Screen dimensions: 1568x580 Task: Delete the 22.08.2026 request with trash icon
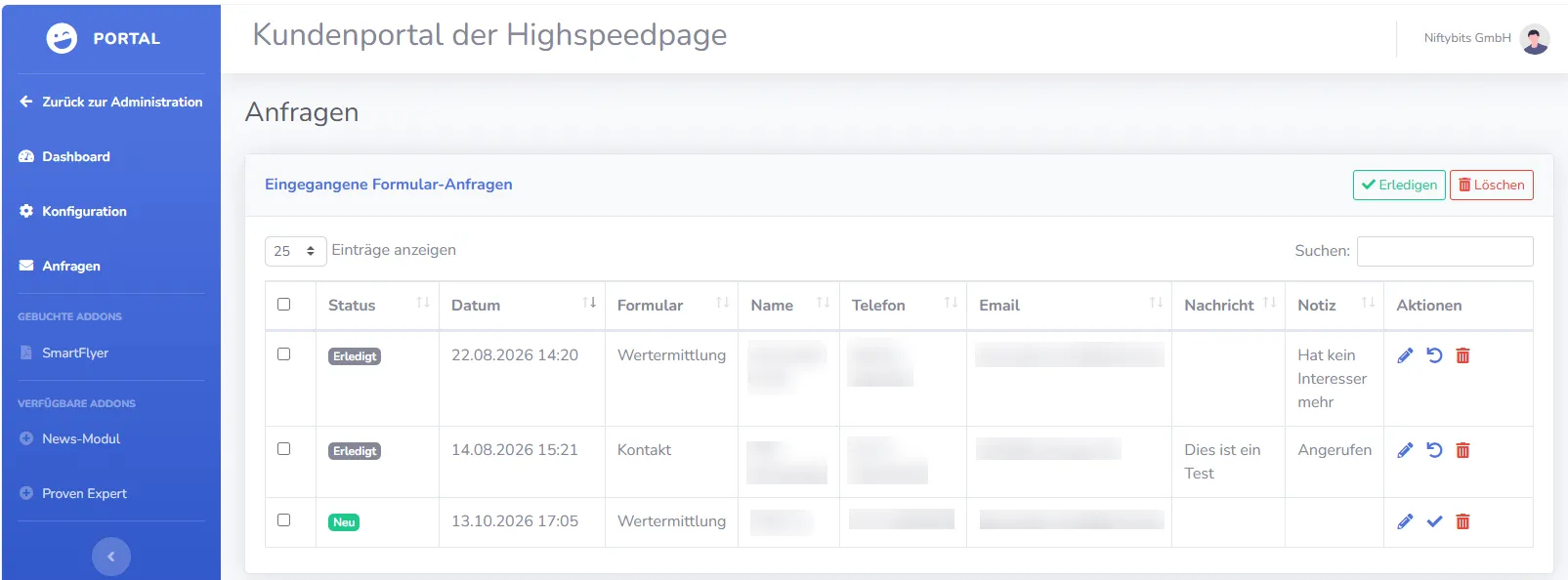(1462, 355)
